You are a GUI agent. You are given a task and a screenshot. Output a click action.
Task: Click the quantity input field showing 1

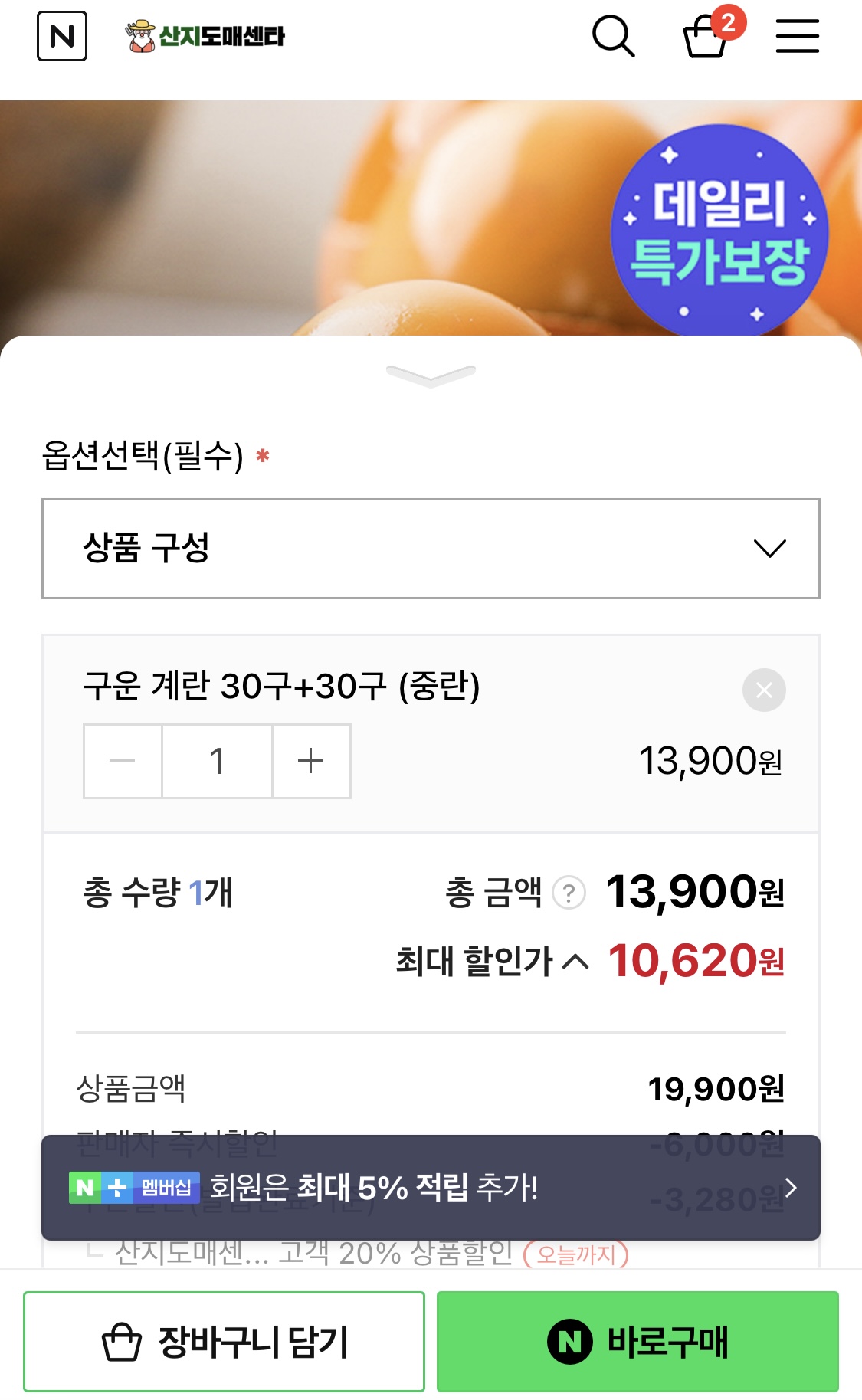[x=217, y=761]
